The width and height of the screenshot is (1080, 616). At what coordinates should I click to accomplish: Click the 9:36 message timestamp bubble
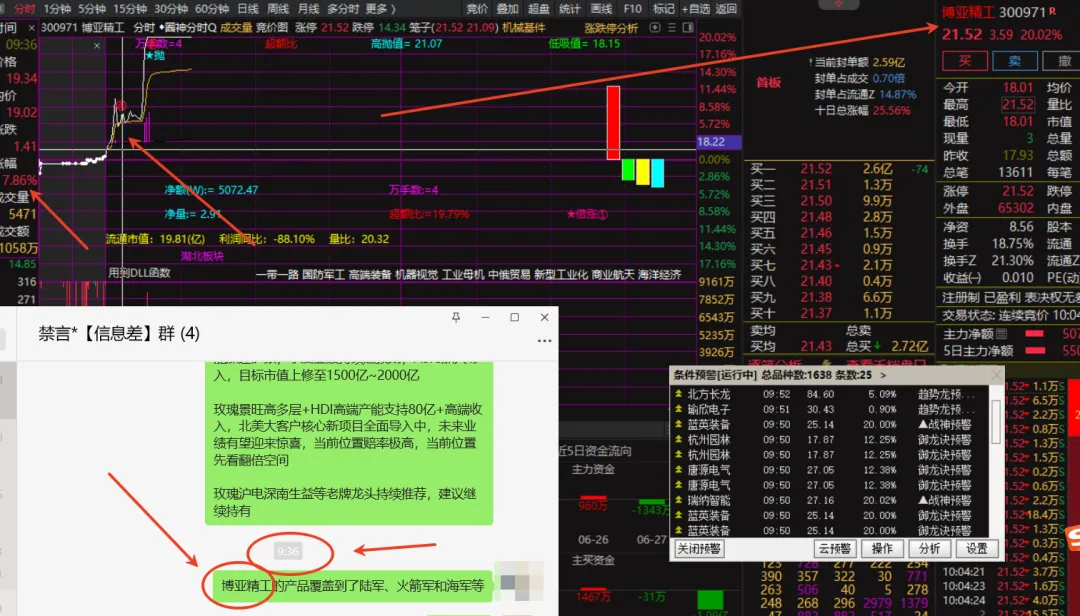290,552
